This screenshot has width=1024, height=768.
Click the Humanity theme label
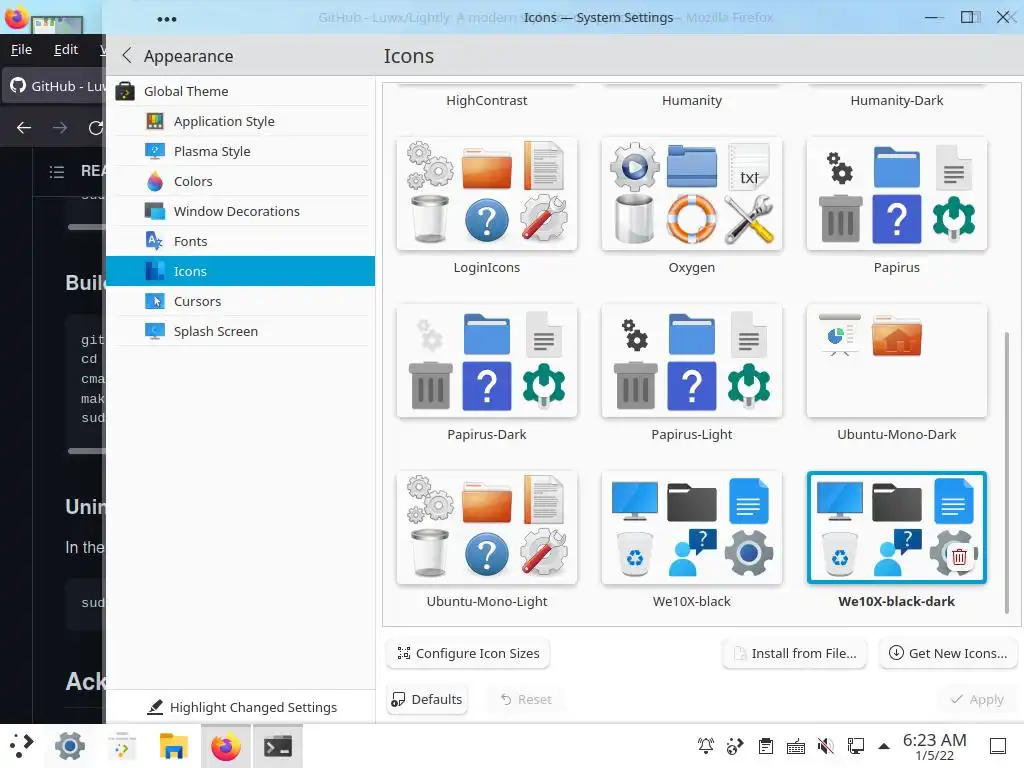pyautogui.click(x=692, y=101)
